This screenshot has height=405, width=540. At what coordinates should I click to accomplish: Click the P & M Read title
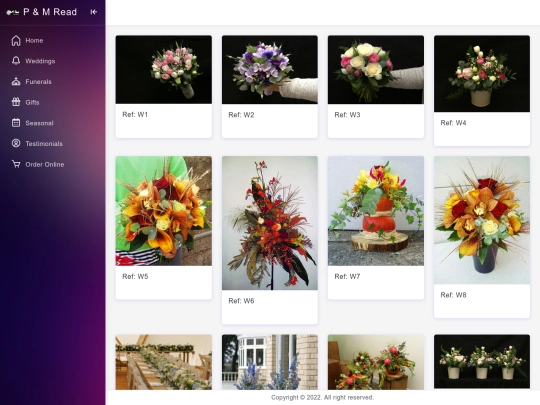pos(50,12)
